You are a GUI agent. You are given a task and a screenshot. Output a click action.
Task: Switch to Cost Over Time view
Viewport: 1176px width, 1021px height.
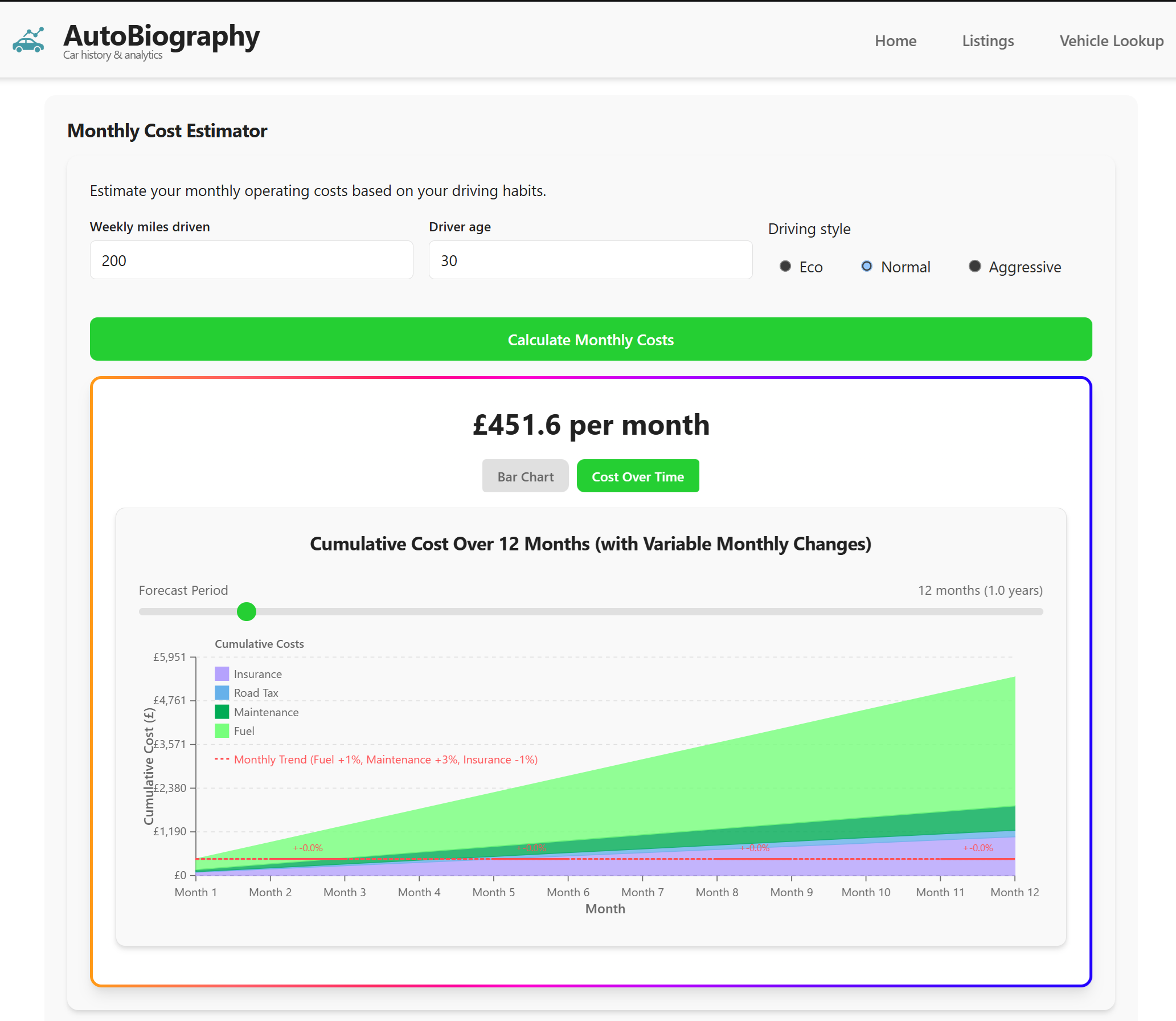[637, 476]
